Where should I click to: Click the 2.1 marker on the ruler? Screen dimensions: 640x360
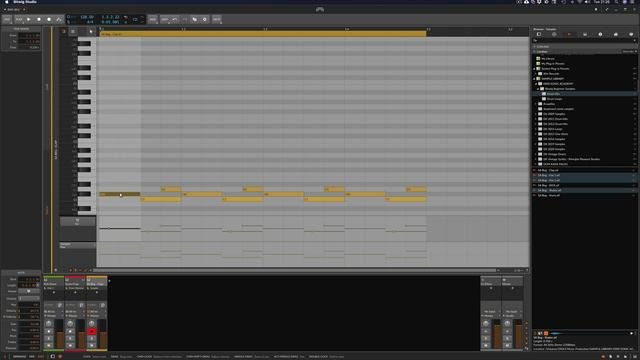428,29
